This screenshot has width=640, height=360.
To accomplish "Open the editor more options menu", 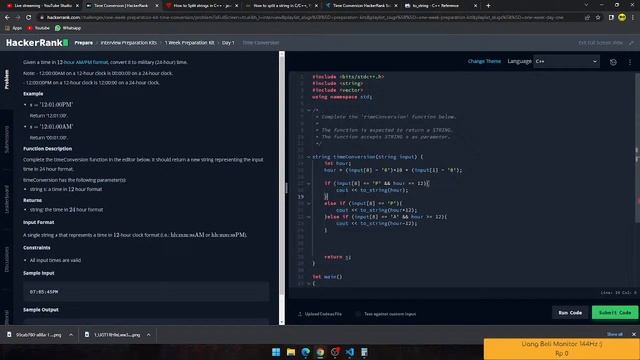I will [x=630, y=62].
